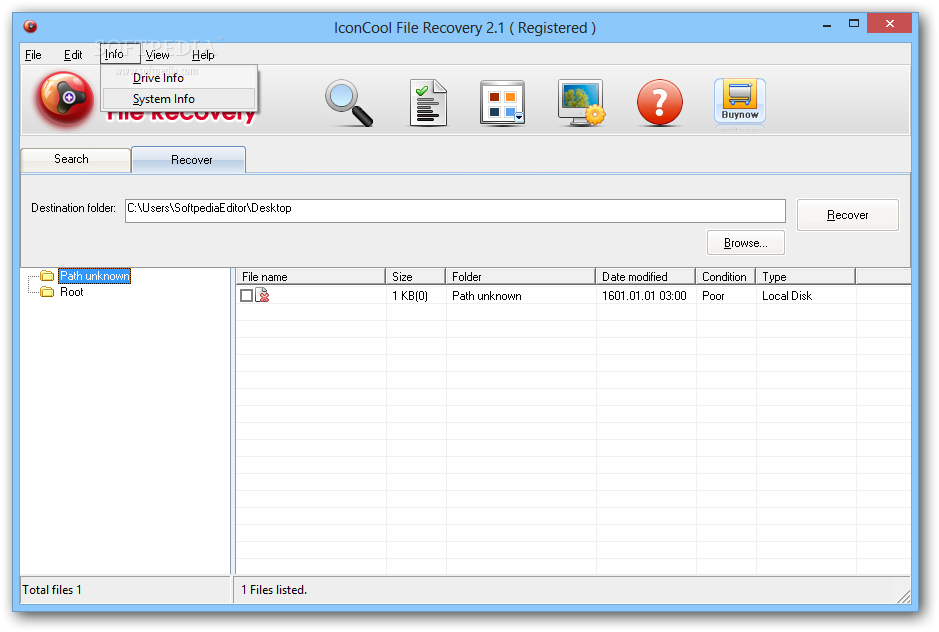
Task: Click the red question mark help icon
Action: [659, 102]
